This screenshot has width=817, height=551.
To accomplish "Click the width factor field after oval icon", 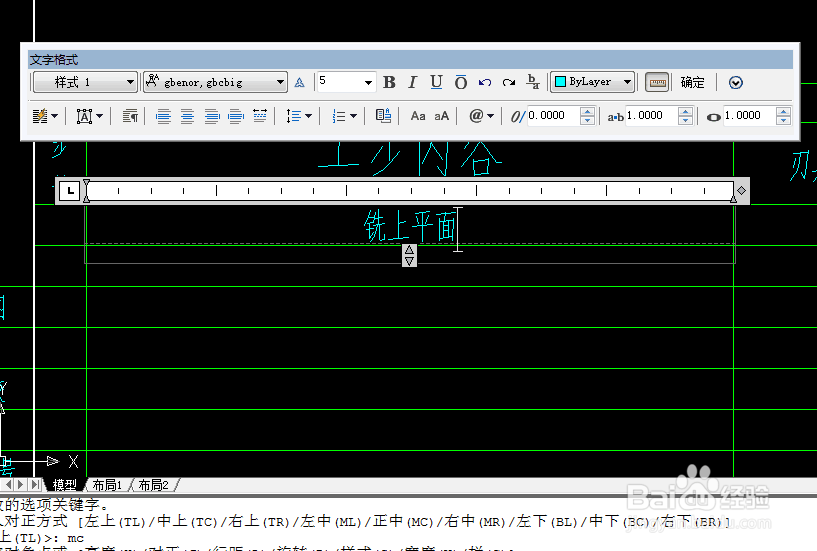I will [750, 115].
